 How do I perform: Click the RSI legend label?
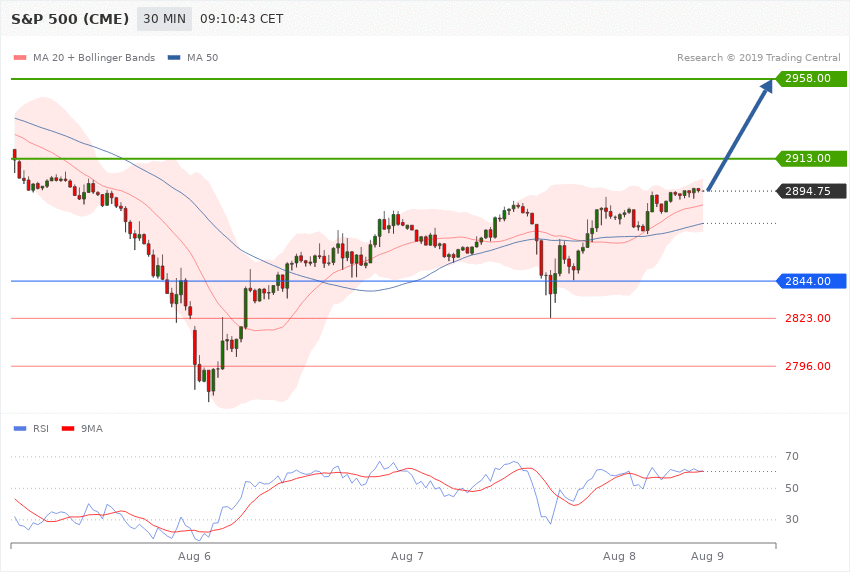[41, 429]
